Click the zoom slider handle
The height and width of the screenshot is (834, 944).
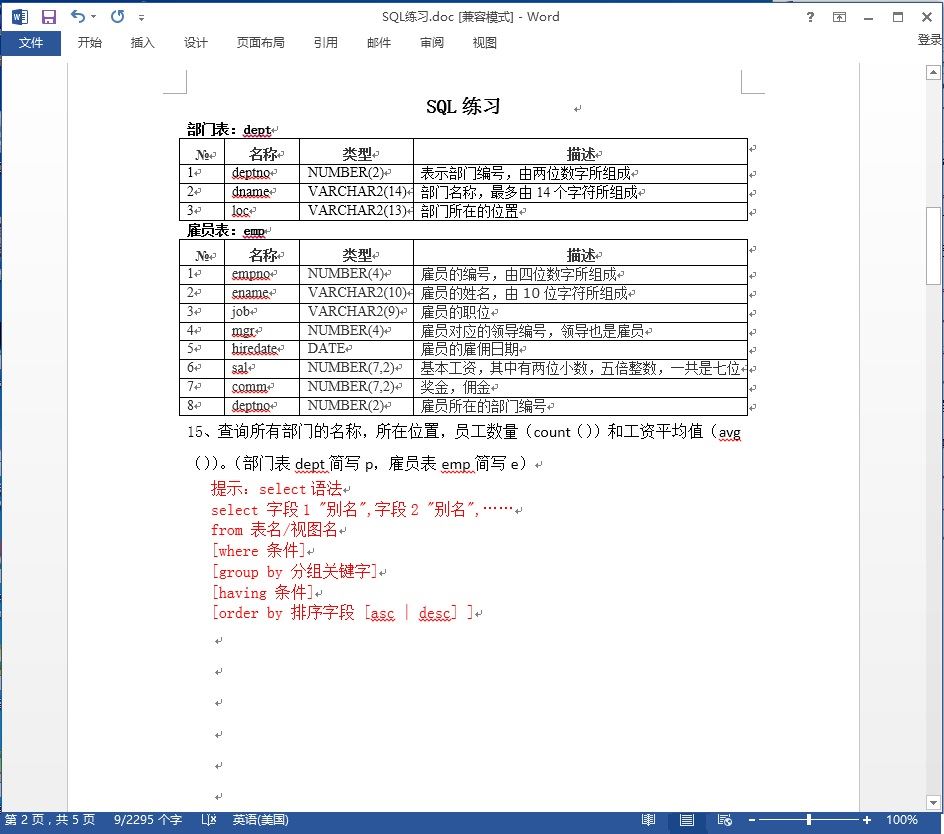pyautogui.click(x=809, y=820)
